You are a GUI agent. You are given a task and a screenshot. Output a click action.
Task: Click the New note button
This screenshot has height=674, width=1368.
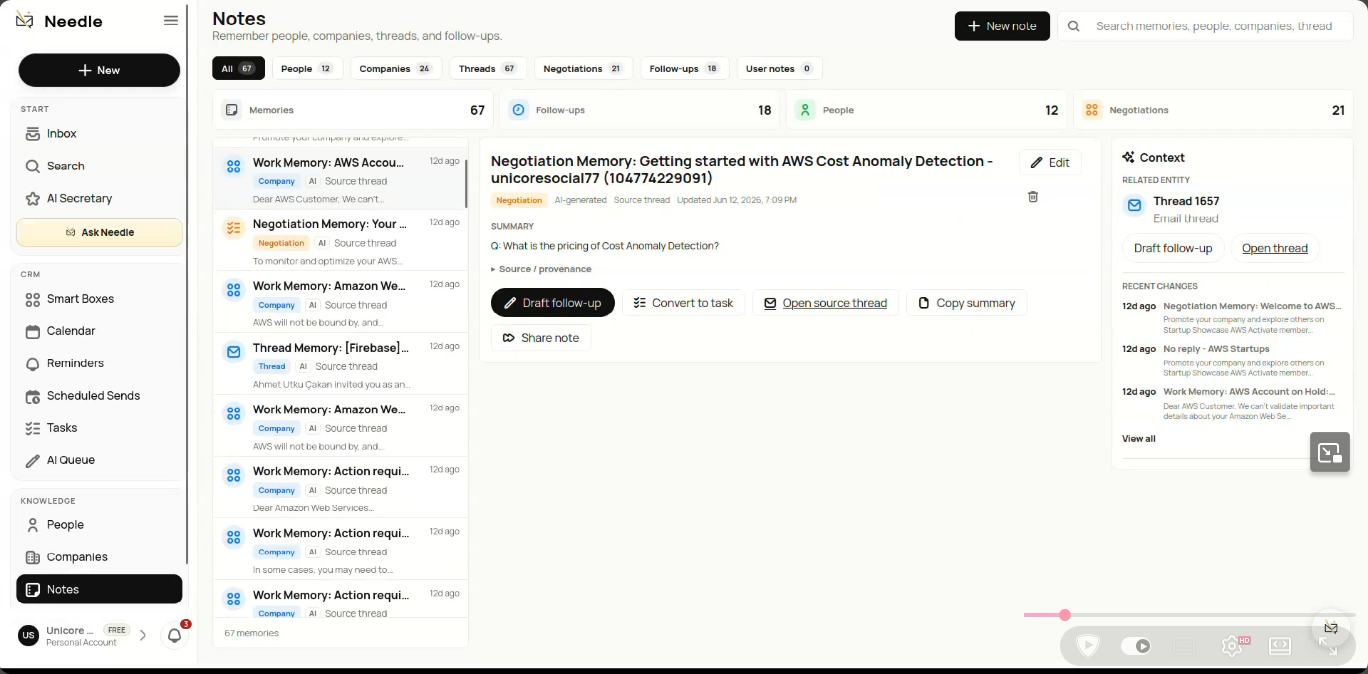pyautogui.click(x=1002, y=26)
